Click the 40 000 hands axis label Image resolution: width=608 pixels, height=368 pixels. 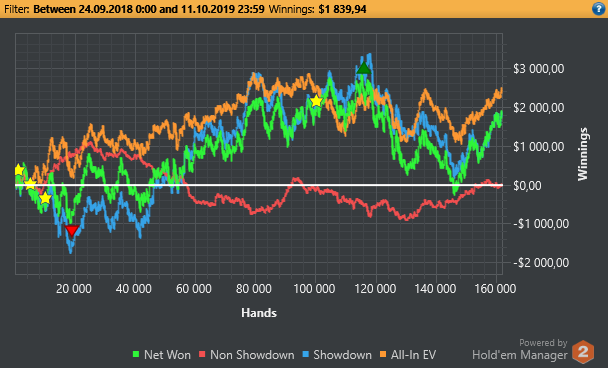coord(134,289)
